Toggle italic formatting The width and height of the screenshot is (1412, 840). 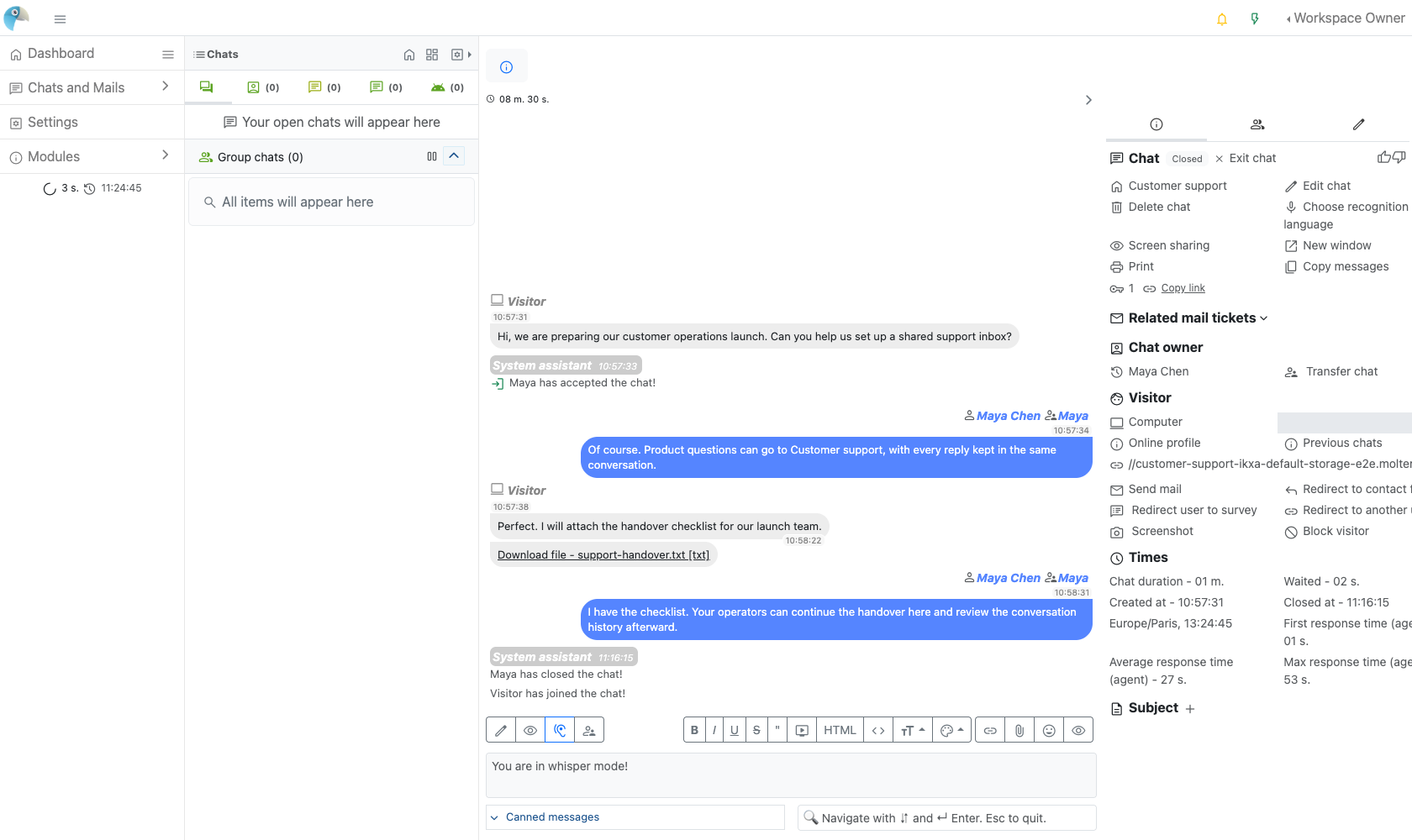(x=714, y=730)
